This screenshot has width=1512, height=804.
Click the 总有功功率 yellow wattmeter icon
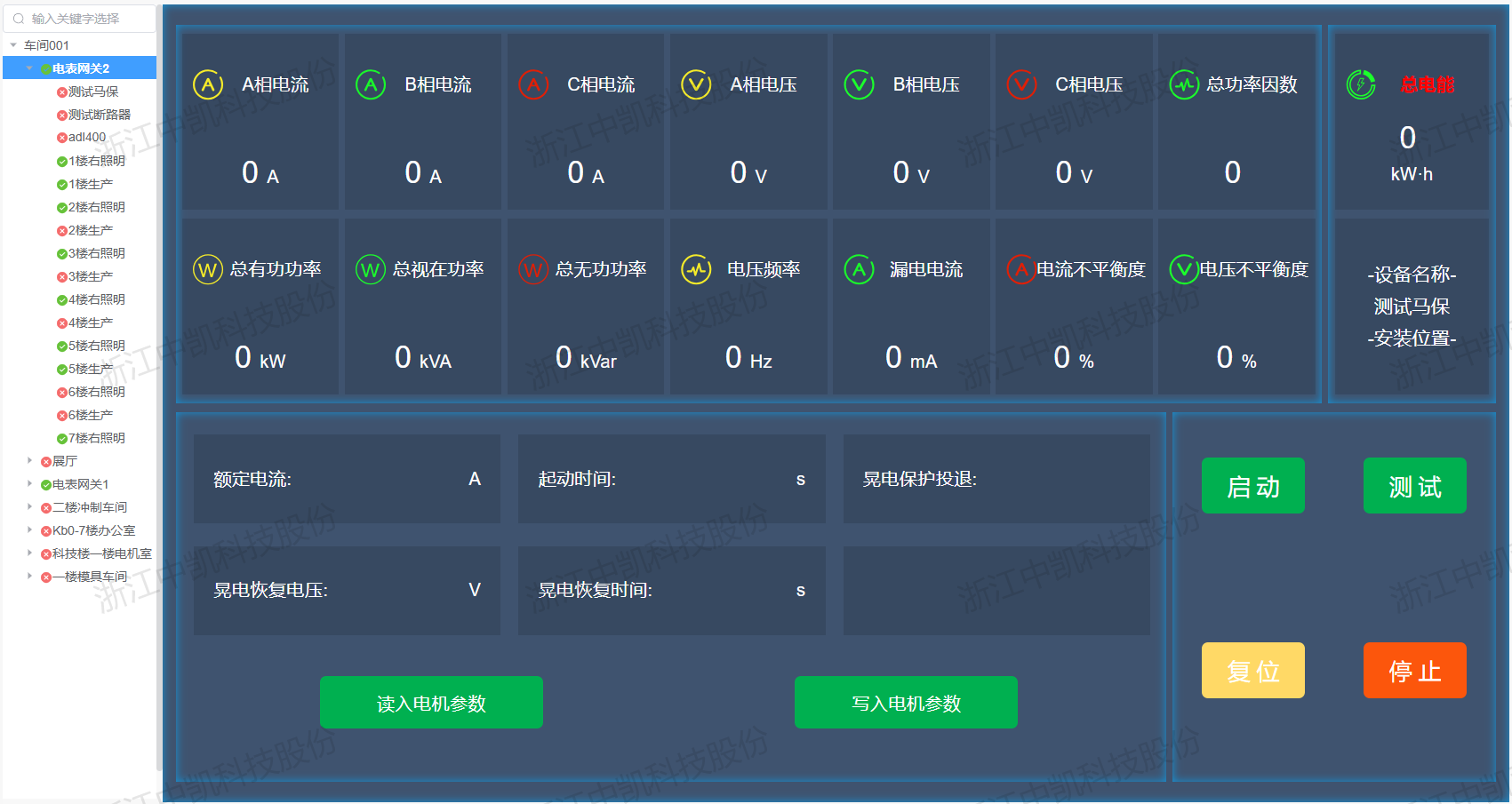pos(208,269)
